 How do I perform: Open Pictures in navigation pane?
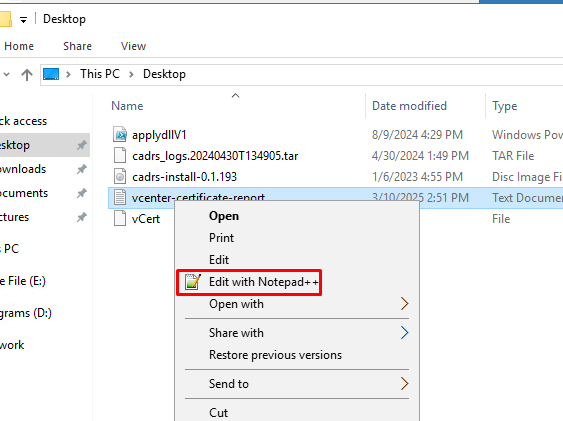[14, 217]
